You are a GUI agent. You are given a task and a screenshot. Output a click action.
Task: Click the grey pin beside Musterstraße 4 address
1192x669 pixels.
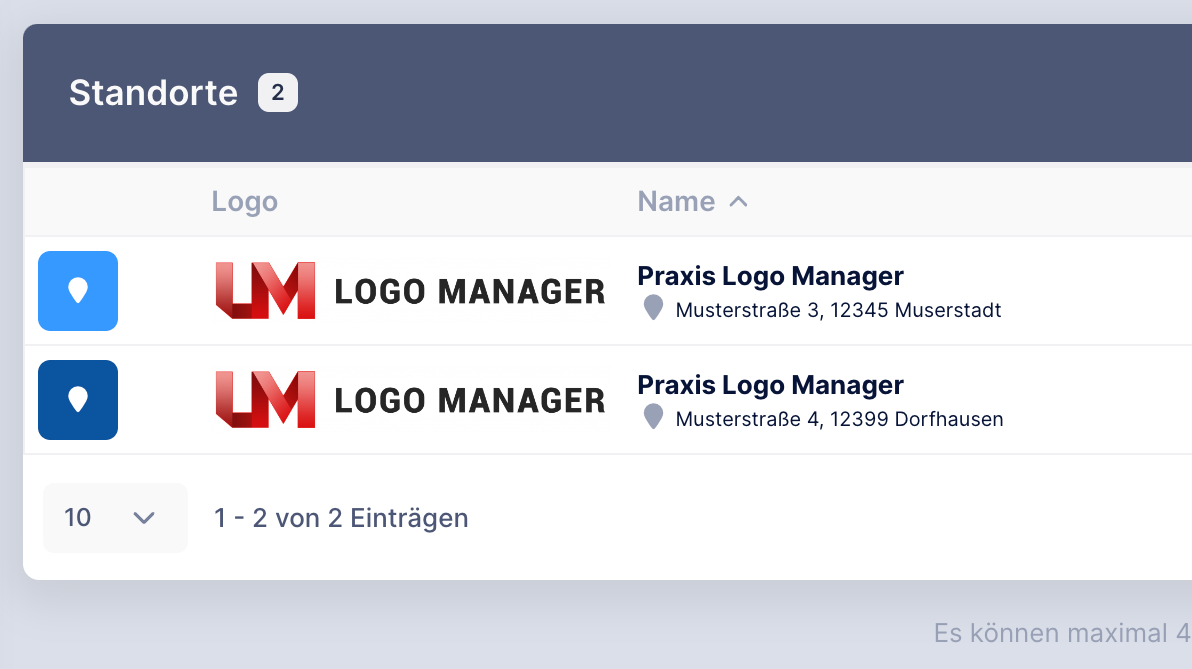(653, 417)
